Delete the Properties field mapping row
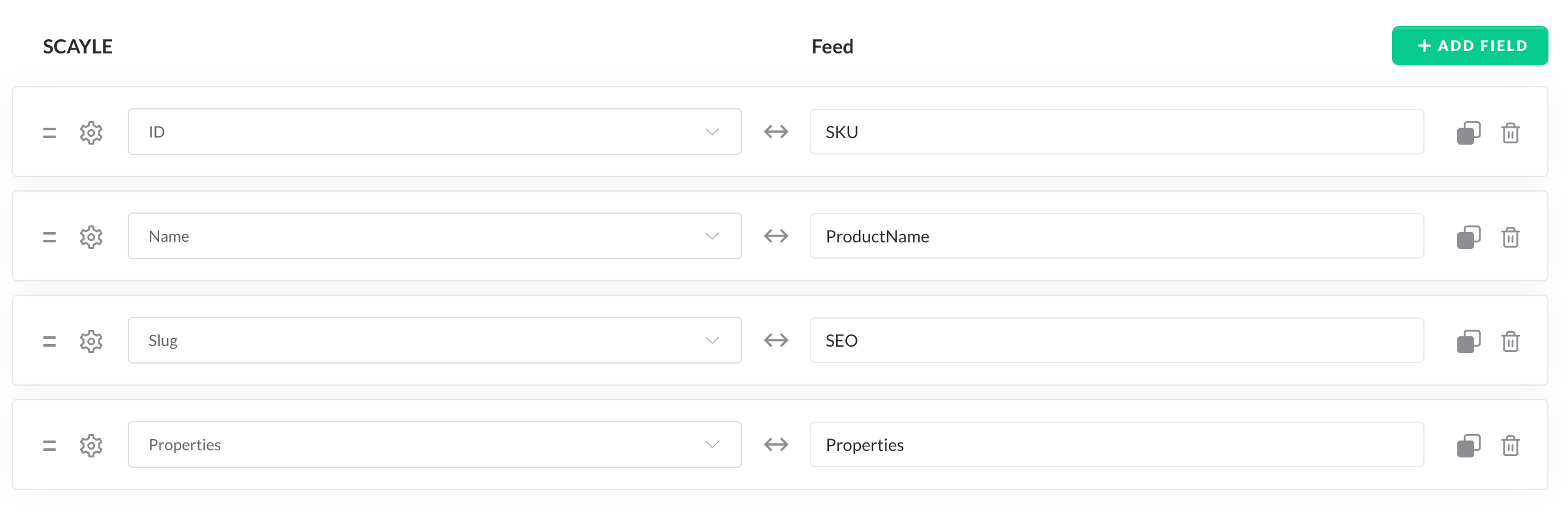Viewport: 1568px width, 520px height. (x=1510, y=445)
